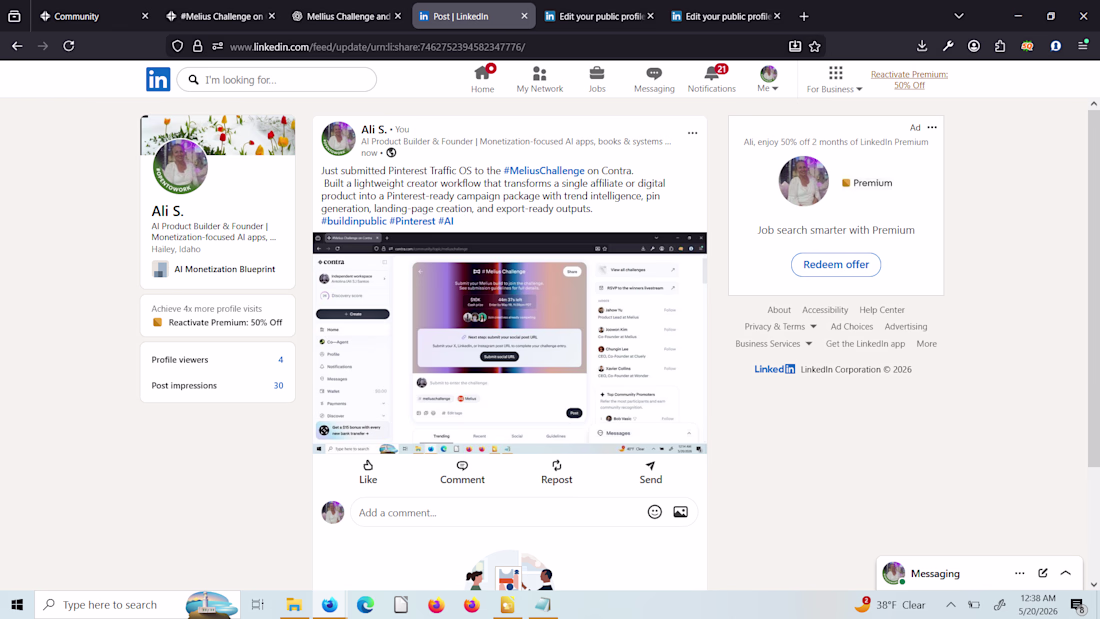Compose a new message icon
The image size is (1100, 619).
click(1042, 573)
